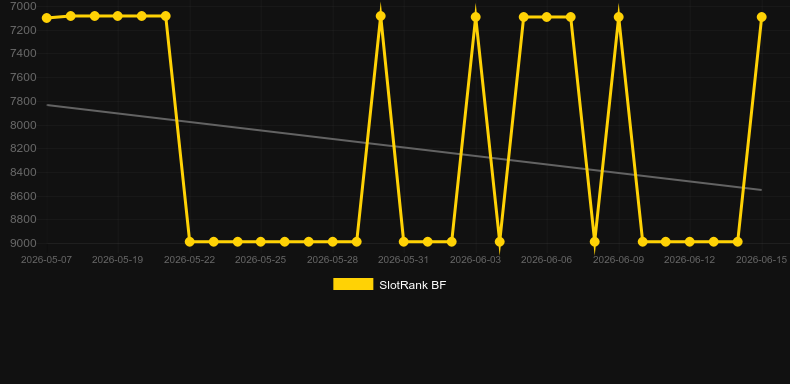Click the 9000 y-axis label
Image resolution: width=790 pixels, height=384 pixels.
point(23,243)
